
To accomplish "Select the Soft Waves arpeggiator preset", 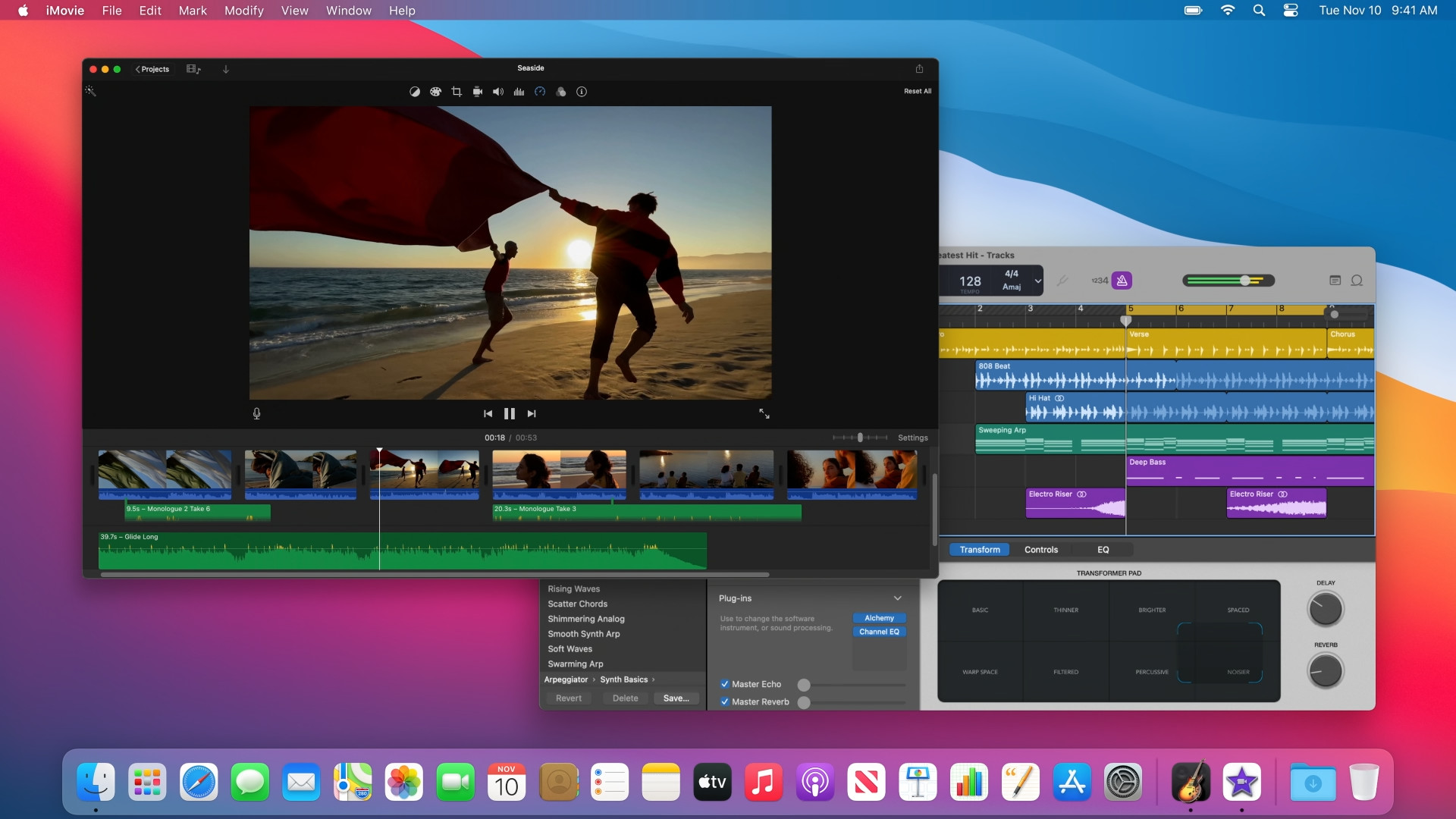I will click(x=570, y=648).
